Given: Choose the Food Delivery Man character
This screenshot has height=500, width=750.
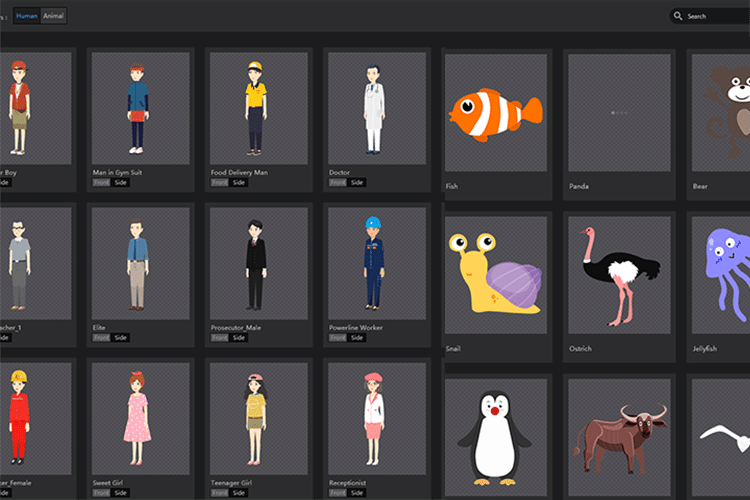Looking at the screenshot, I should (256, 108).
